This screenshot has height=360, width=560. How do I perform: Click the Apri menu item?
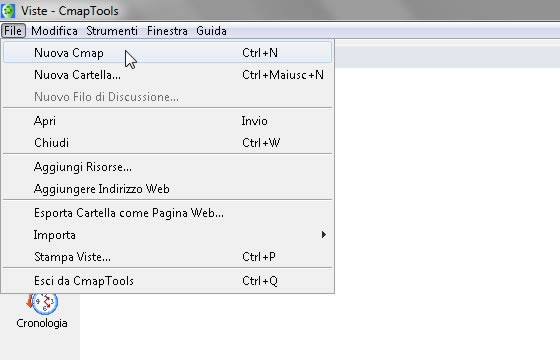(168, 121)
